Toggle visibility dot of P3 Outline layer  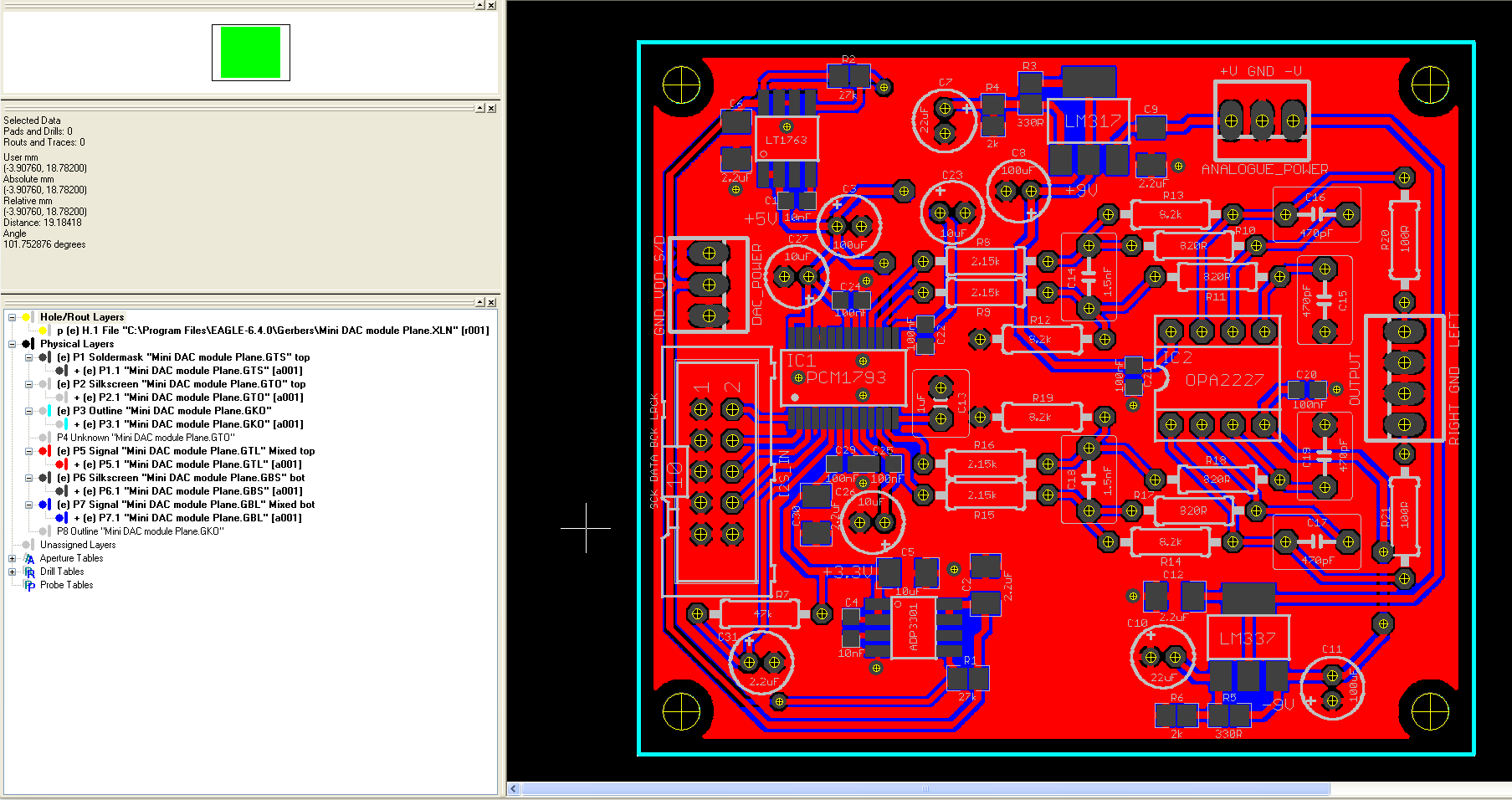click(x=43, y=411)
